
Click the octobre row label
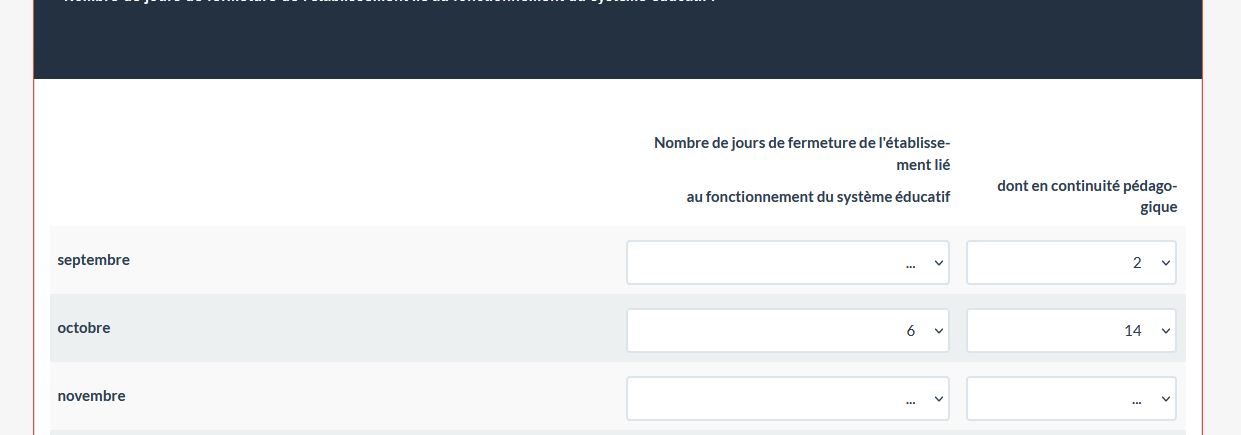click(84, 328)
